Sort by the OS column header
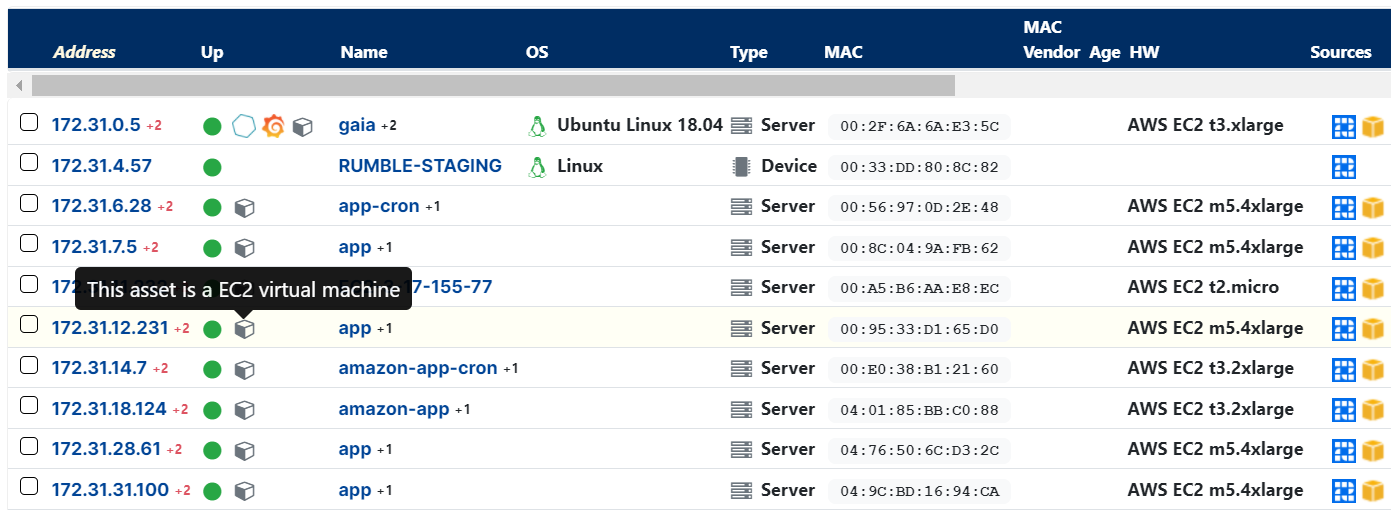 click(537, 52)
